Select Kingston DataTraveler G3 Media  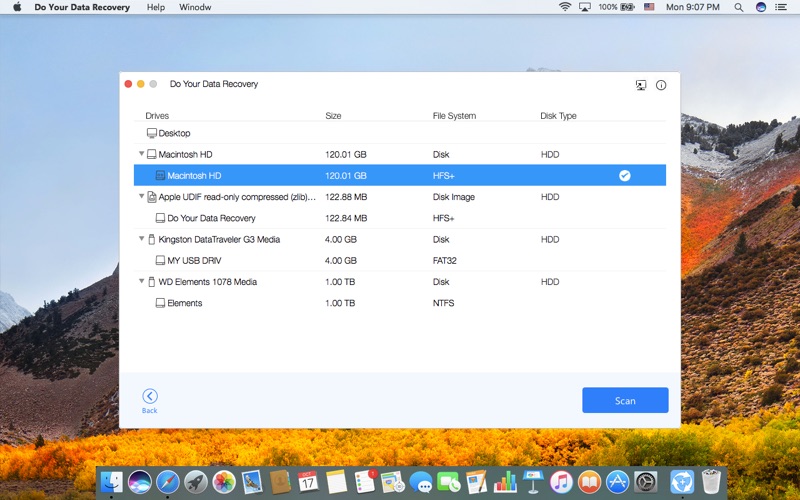399,239
